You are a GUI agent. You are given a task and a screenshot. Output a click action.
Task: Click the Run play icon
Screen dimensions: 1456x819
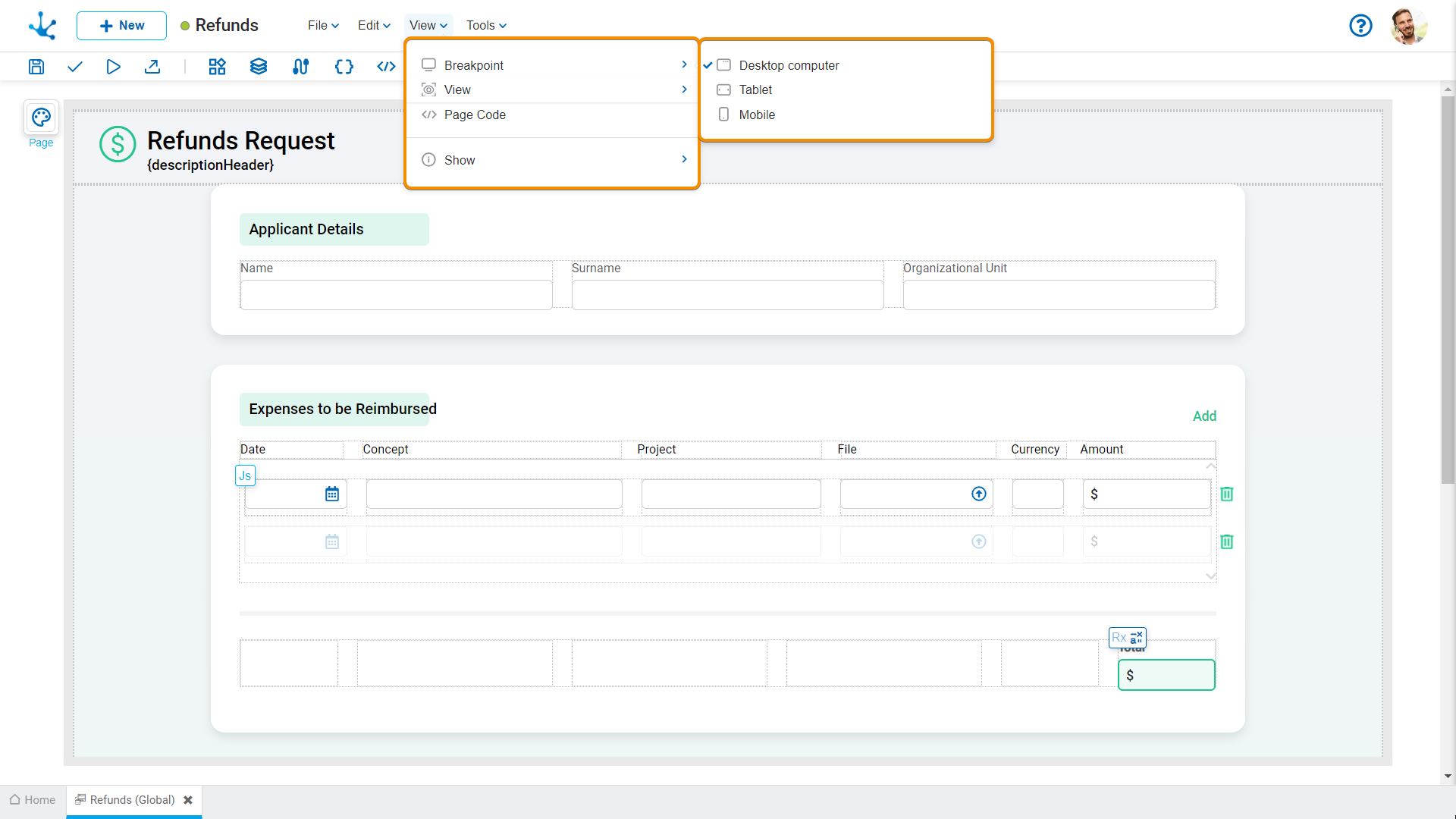113,67
